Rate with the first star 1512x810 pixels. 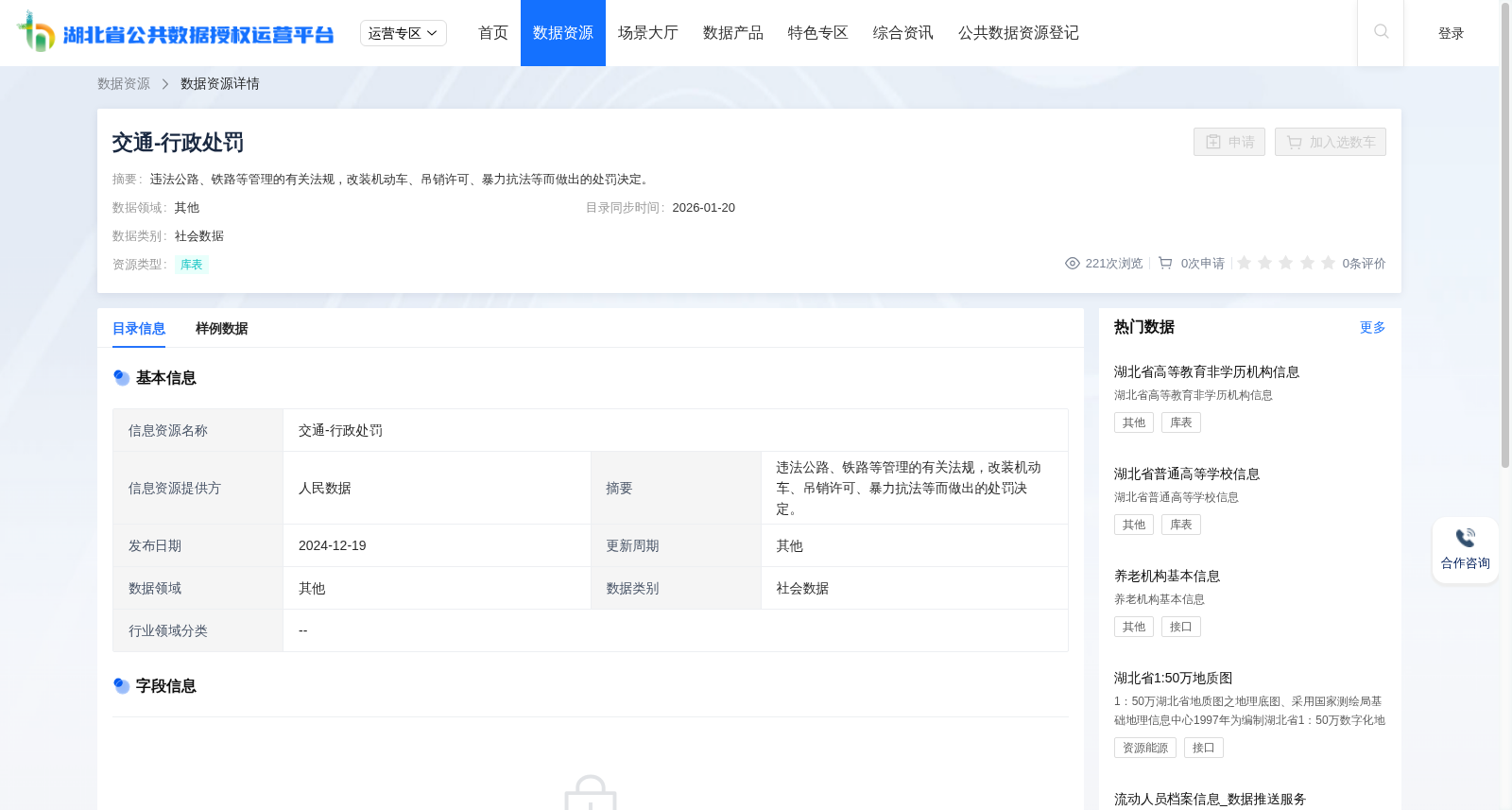(x=1245, y=263)
